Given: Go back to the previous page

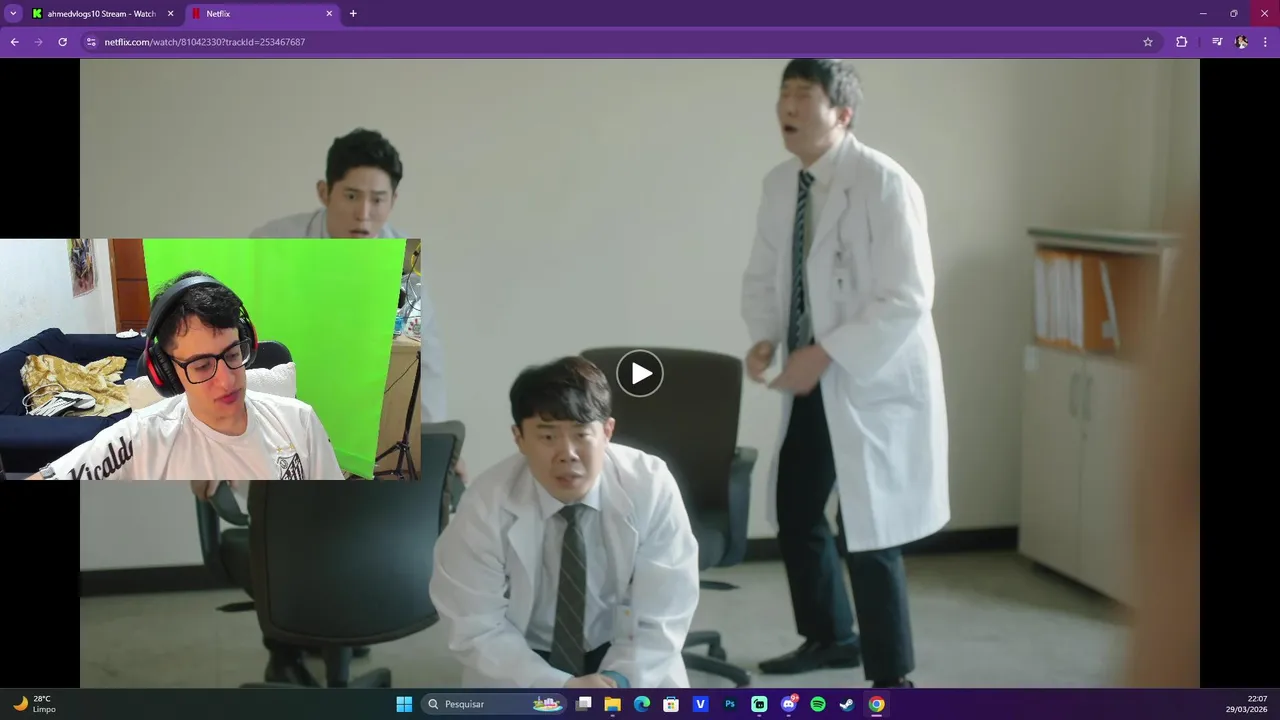Looking at the screenshot, I should click(14, 42).
